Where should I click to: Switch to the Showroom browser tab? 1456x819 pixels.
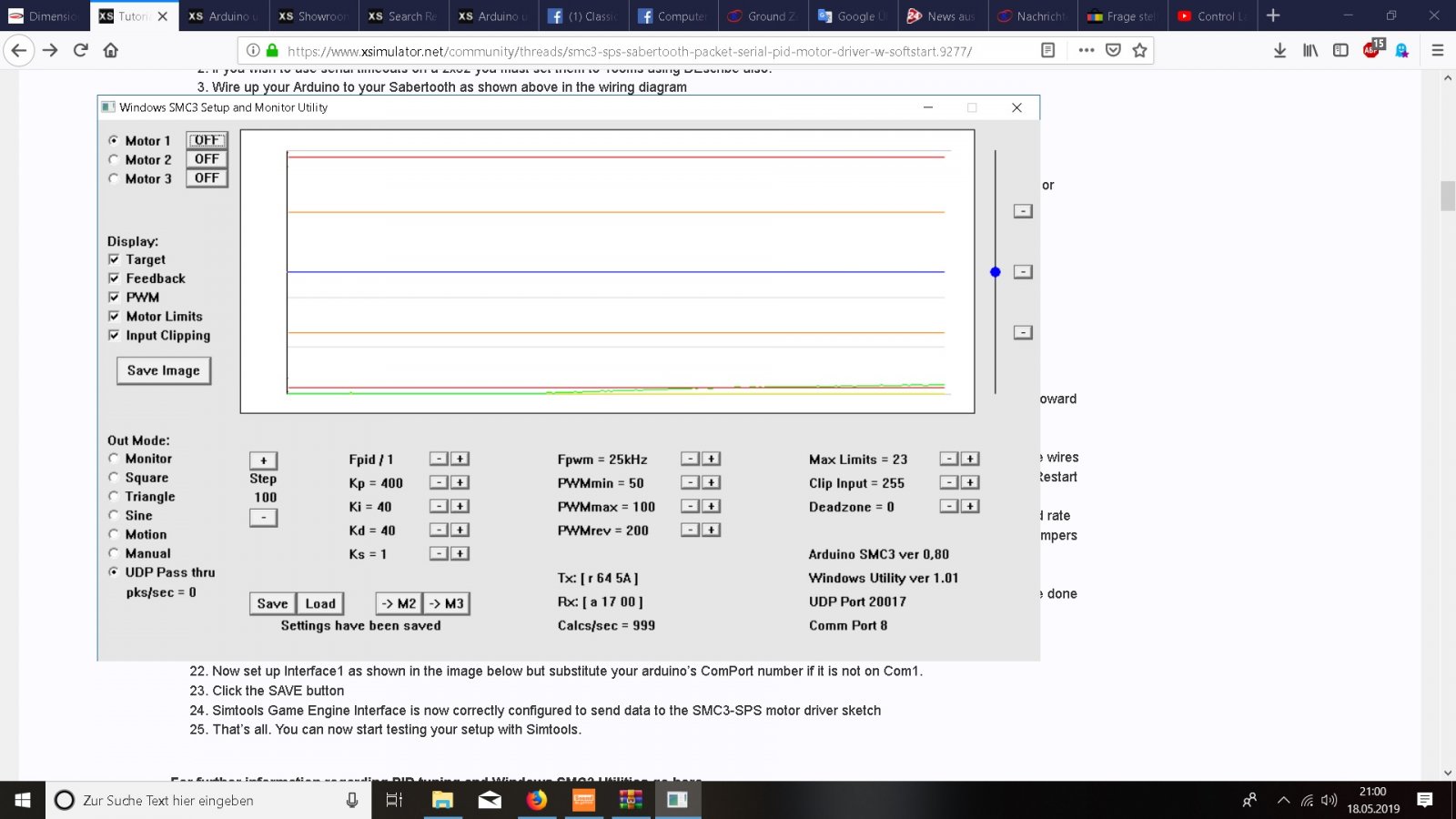(312, 16)
